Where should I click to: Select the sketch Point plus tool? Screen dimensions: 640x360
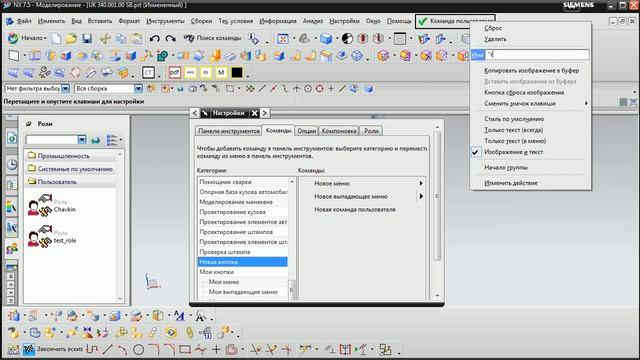216,349
